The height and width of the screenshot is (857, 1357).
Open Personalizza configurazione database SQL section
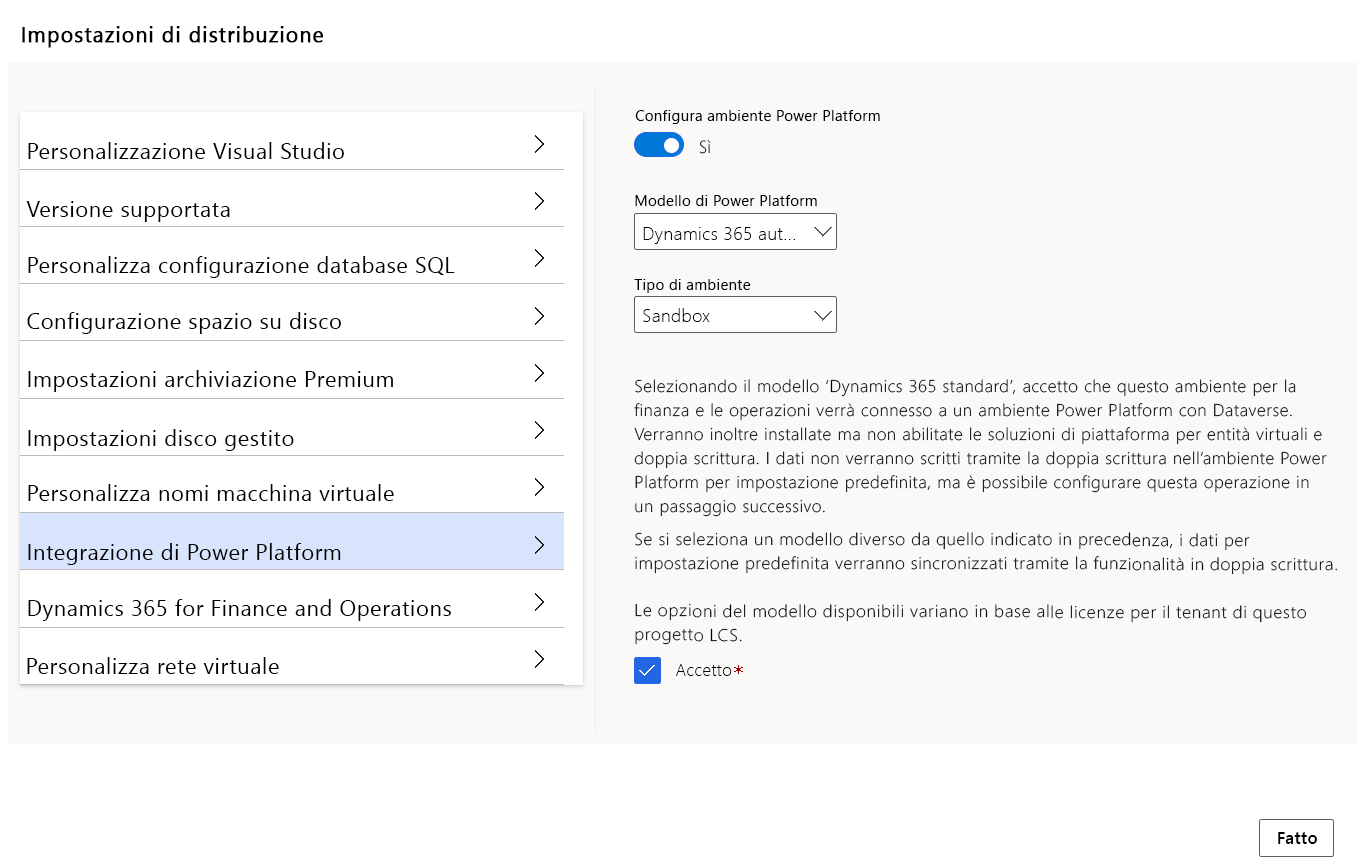(240, 266)
